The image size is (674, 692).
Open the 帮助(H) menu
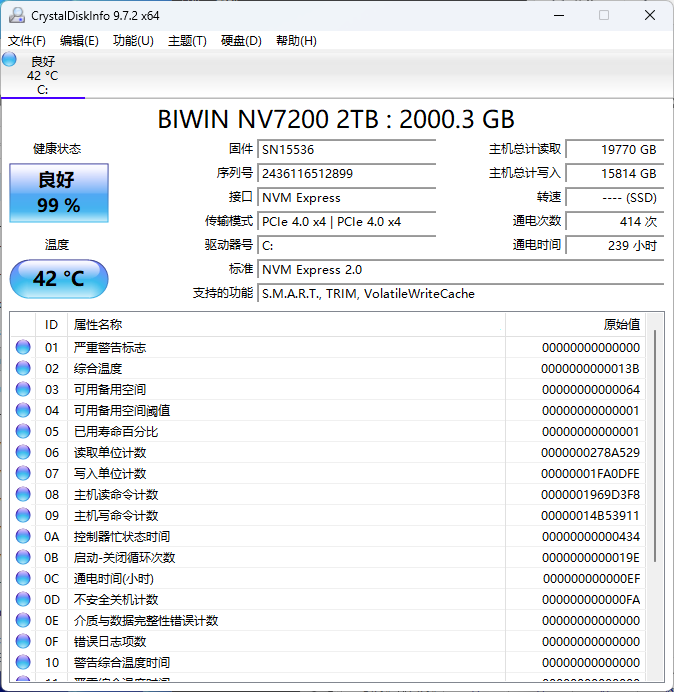(x=296, y=41)
